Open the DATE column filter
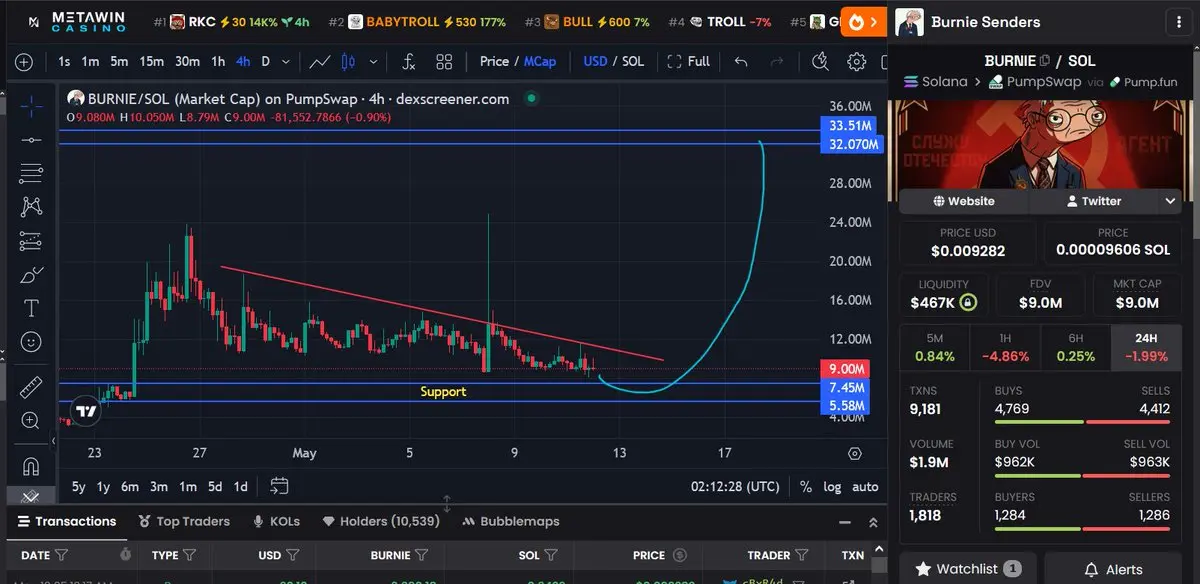 point(62,555)
